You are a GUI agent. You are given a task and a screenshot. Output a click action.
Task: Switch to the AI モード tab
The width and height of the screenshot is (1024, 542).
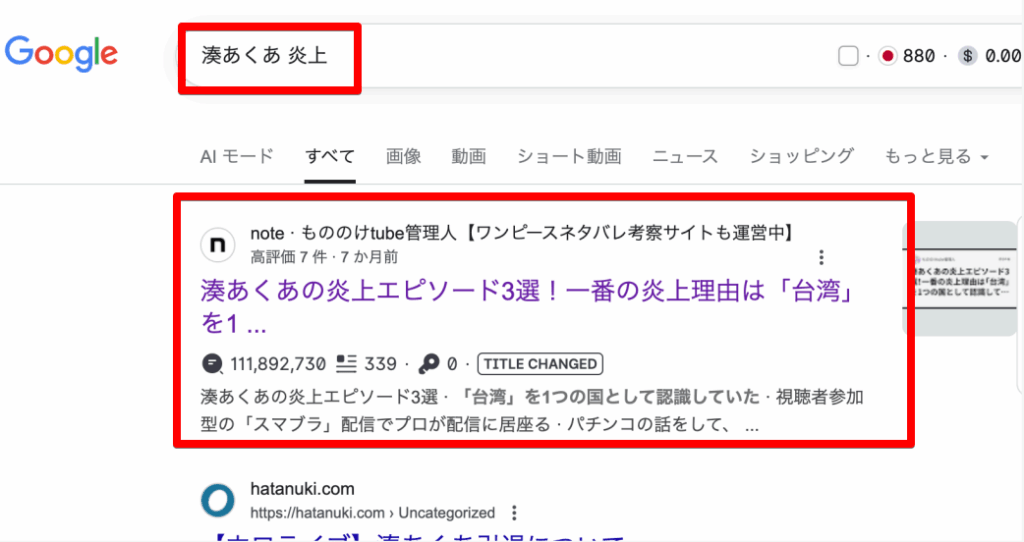tap(236, 156)
